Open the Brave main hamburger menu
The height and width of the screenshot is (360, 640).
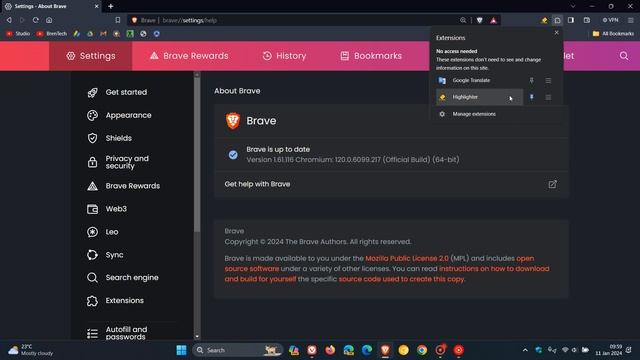(631, 20)
